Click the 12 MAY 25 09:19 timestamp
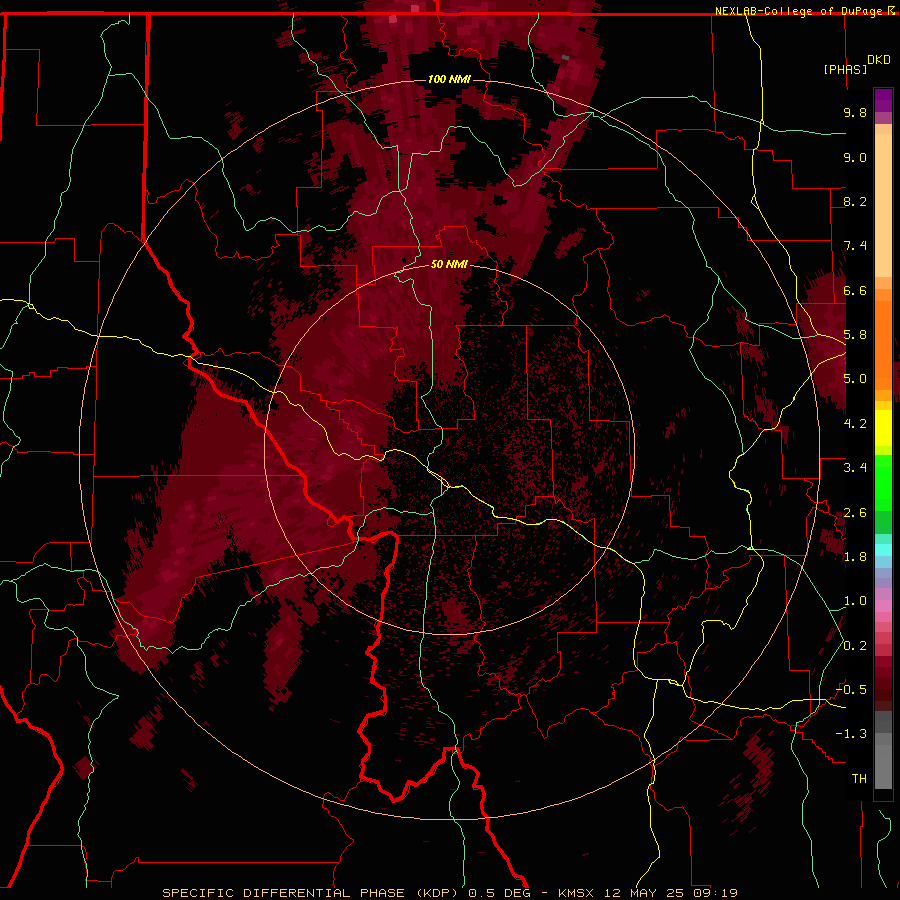 pyautogui.click(x=670, y=893)
